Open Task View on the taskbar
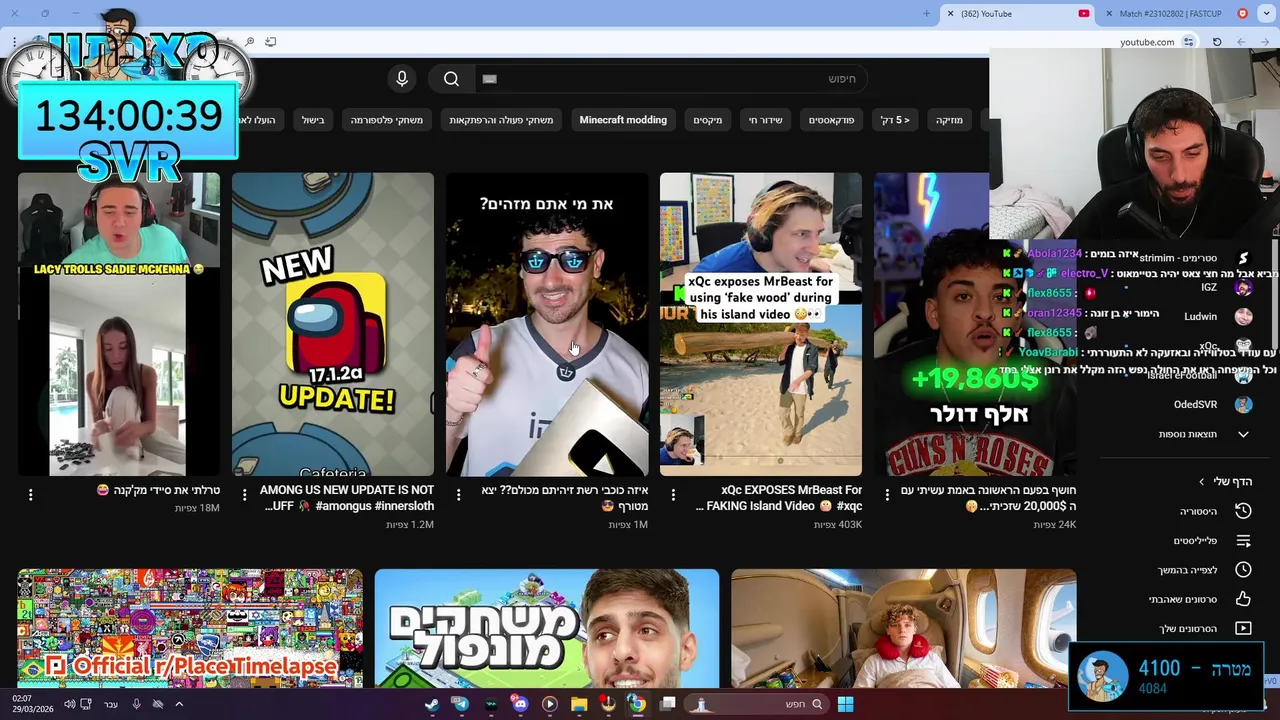1280x720 pixels. click(x=668, y=704)
